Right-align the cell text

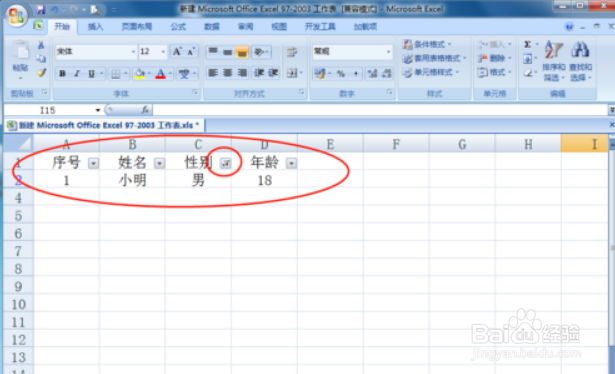tap(242, 73)
